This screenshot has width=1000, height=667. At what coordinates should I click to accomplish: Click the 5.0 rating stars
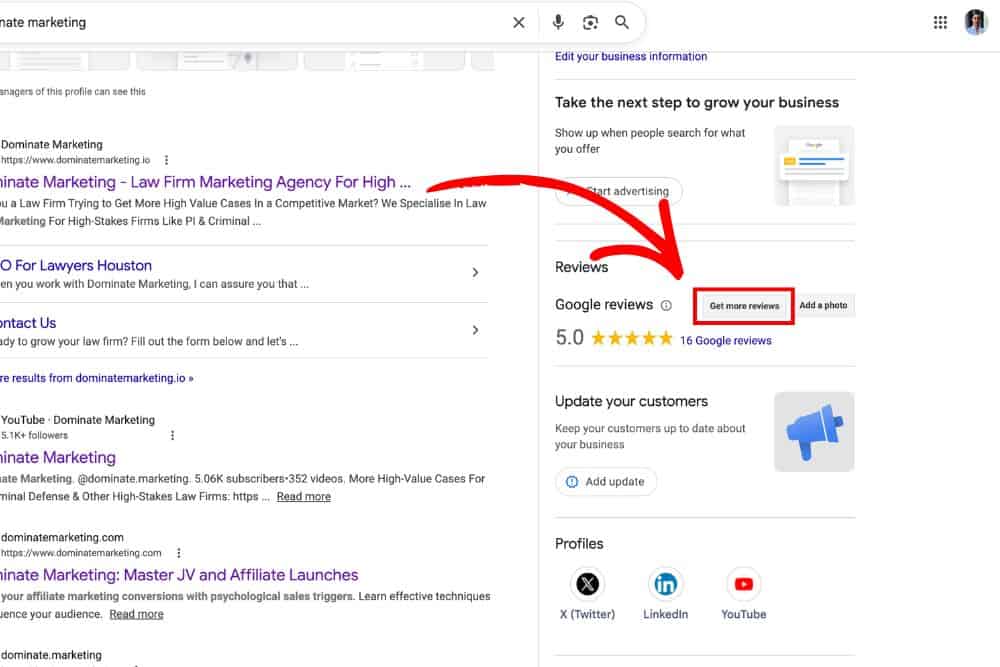tap(631, 337)
